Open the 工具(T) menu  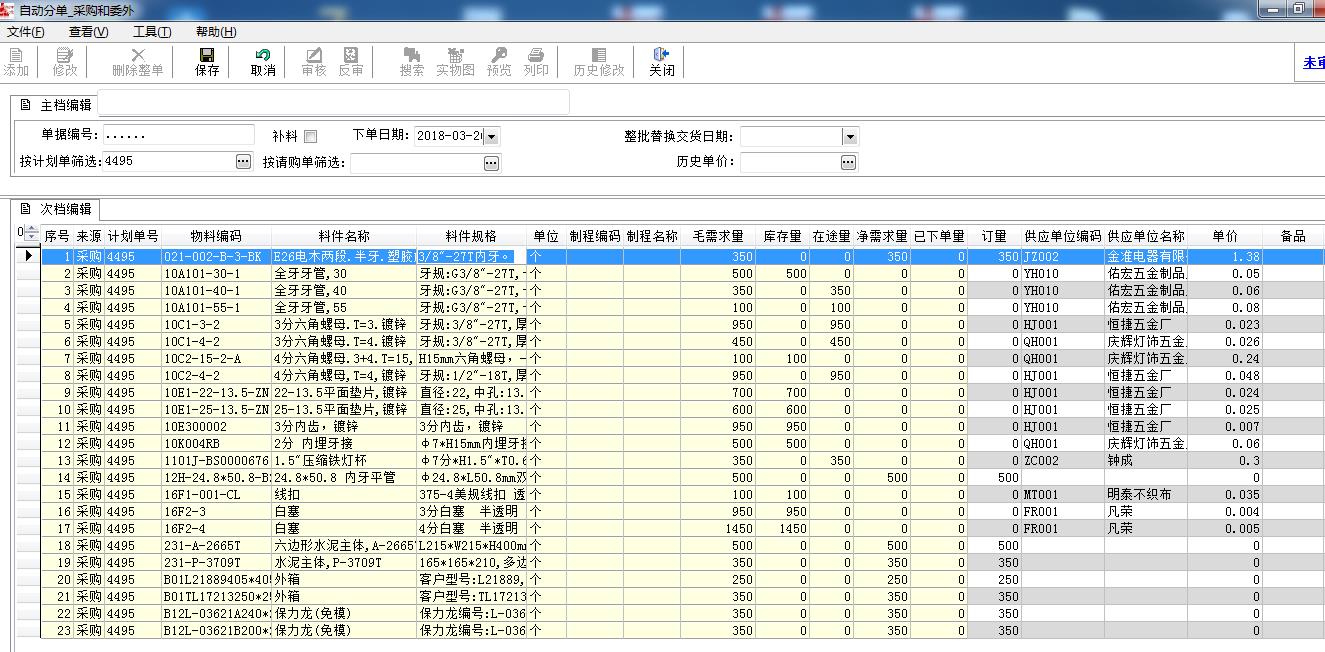[152, 32]
